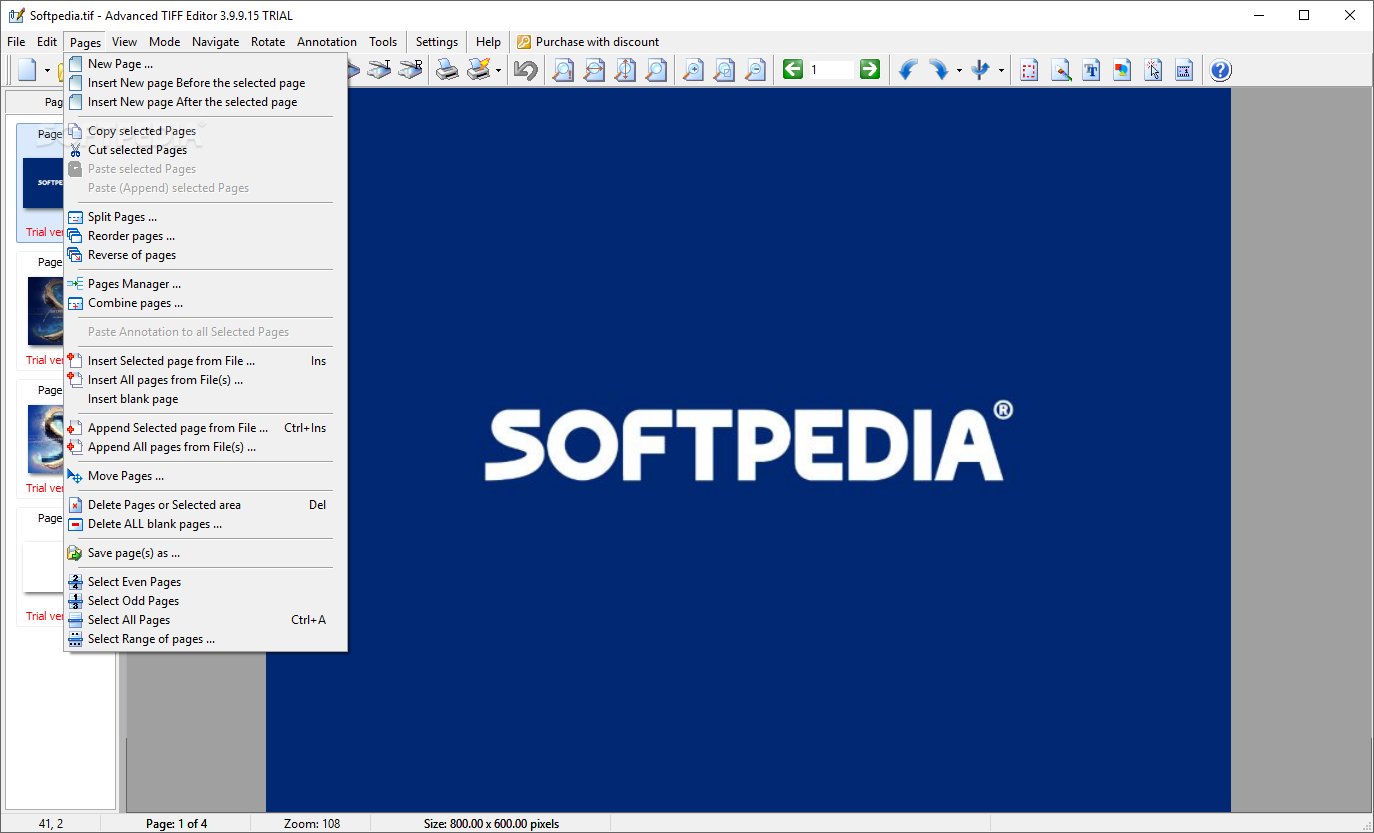The width and height of the screenshot is (1374, 833).
Task: Open dropdown arrow beside rotate right icon
Action: click(x=959, y=71)
